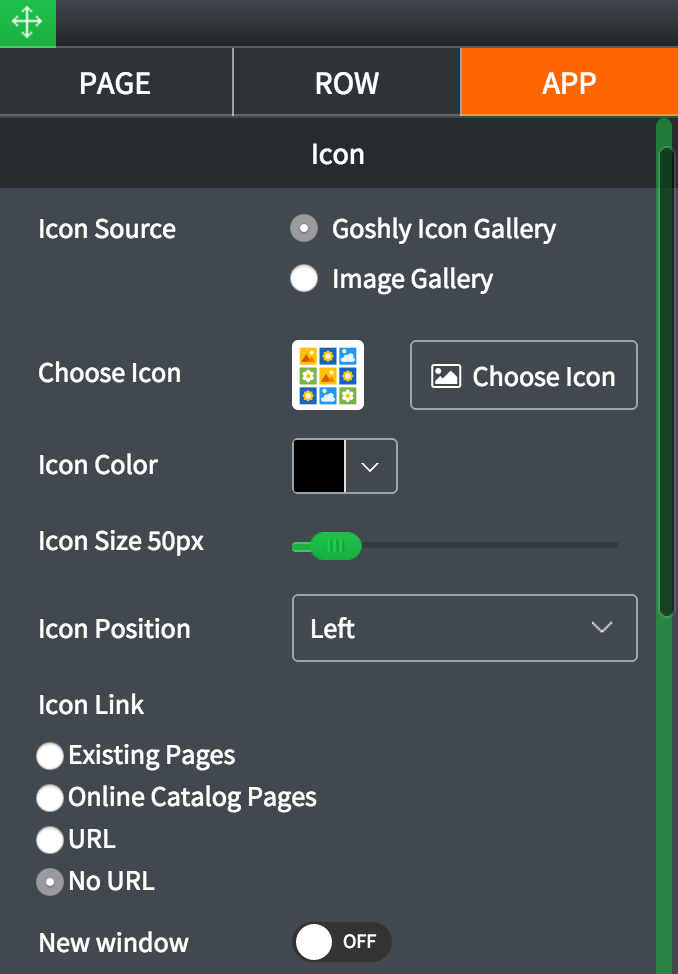Pick the No URL link option

[50, 882]
